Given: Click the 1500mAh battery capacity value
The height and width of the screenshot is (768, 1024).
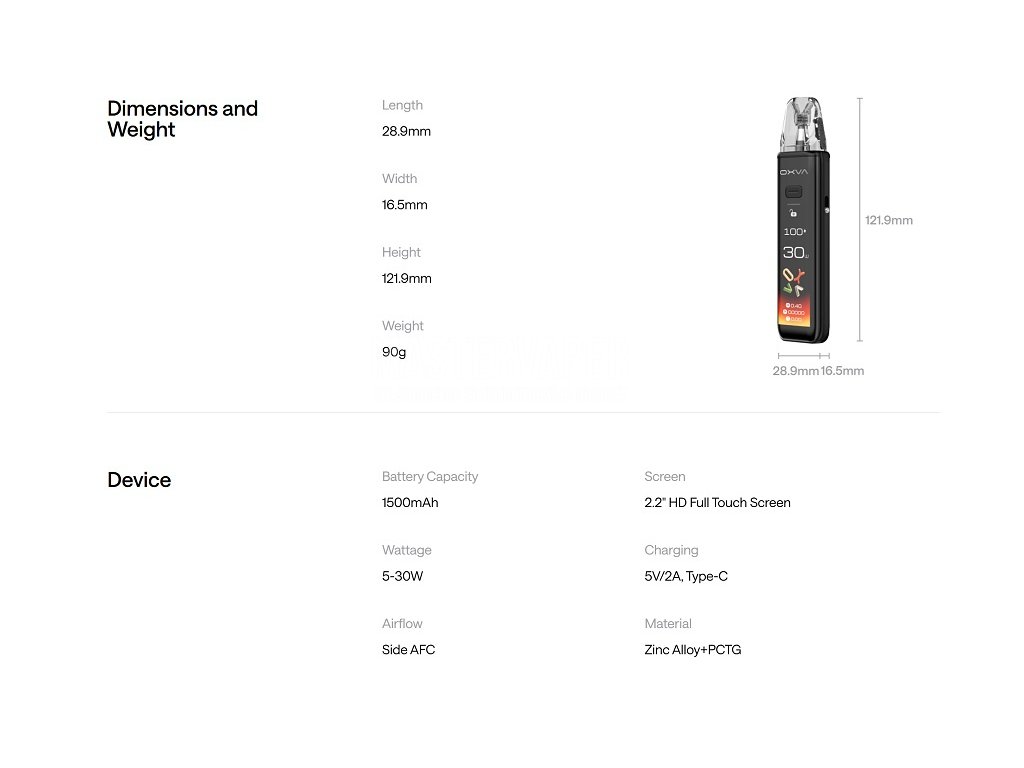Looking at the screenshot, I should (x=410, y=503).
